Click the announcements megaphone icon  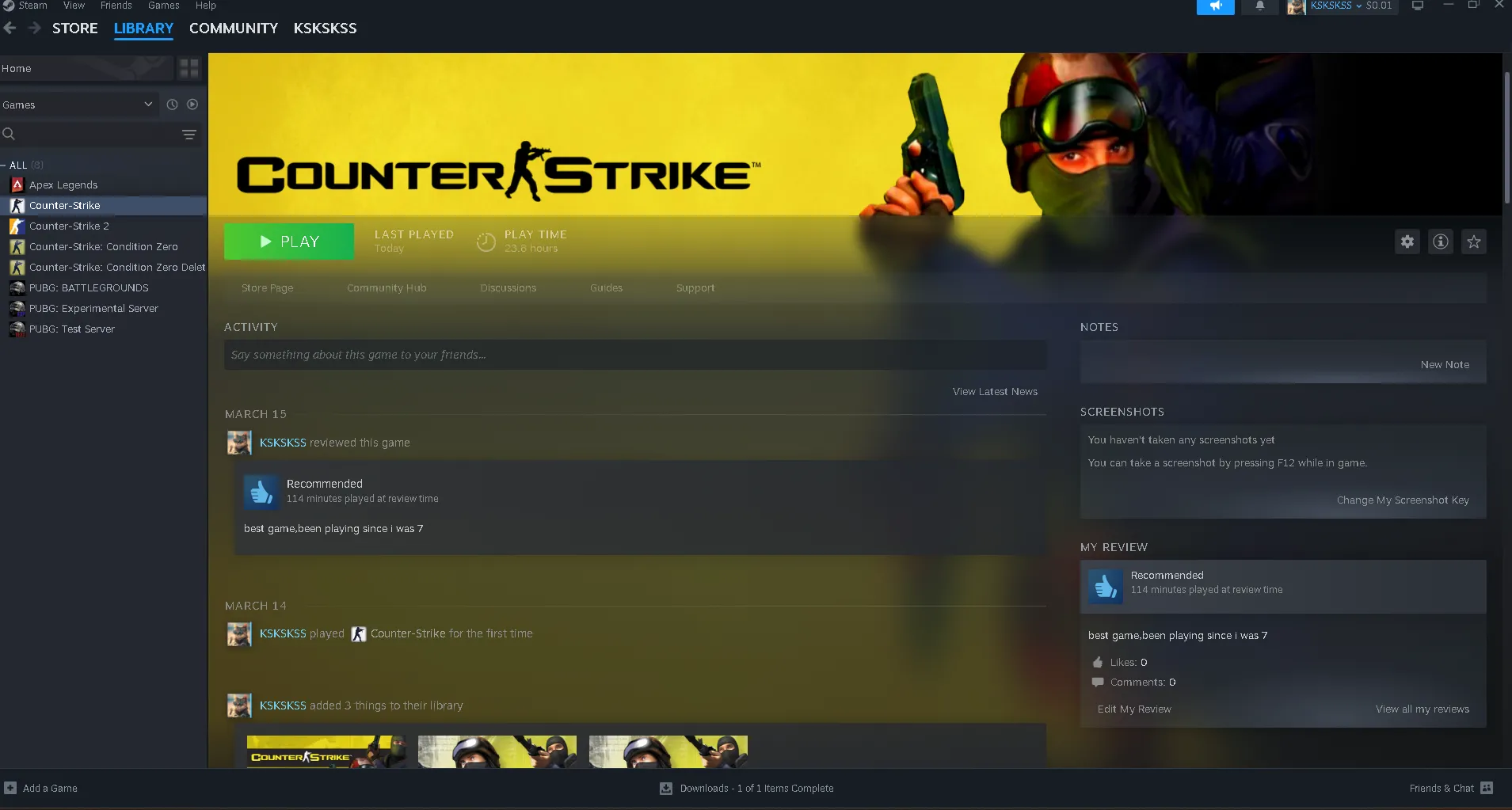coord(1215,6)
